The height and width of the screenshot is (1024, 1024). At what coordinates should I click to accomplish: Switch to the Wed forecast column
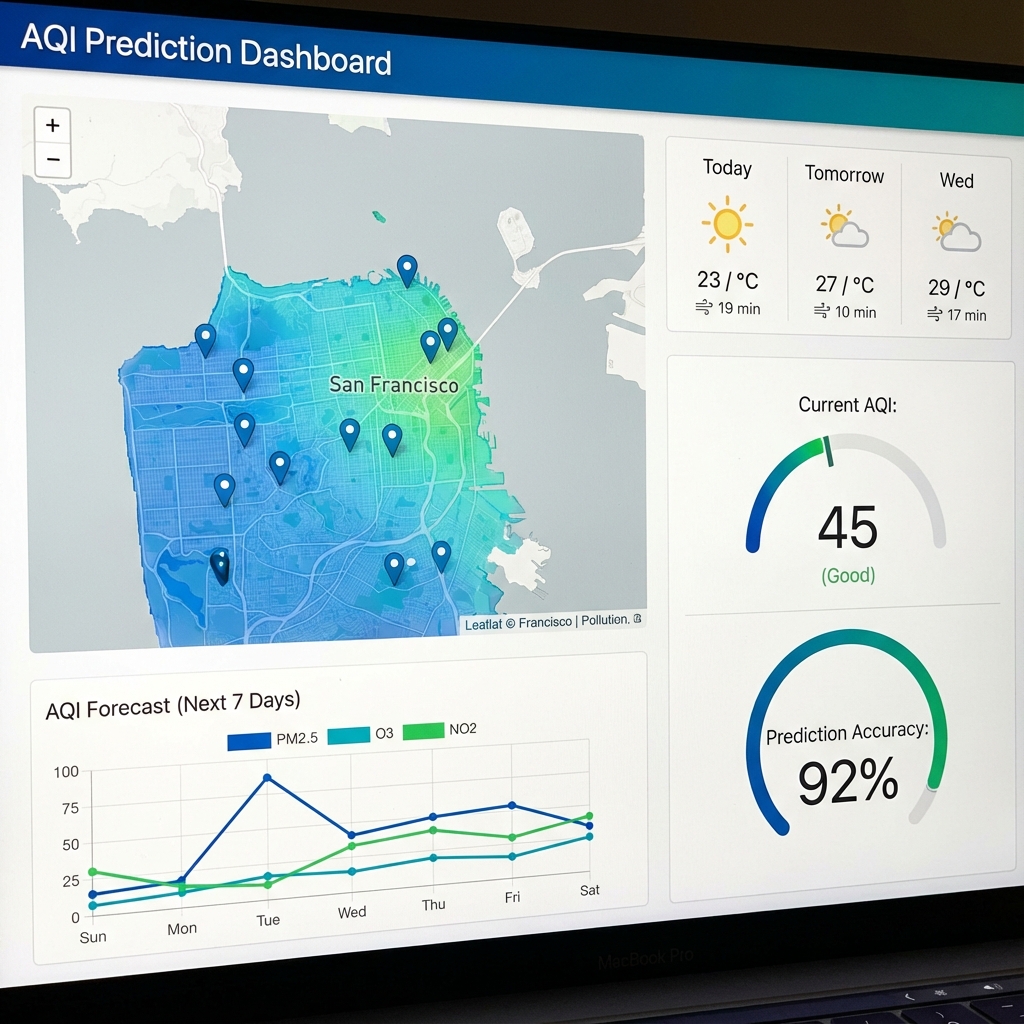956,245
